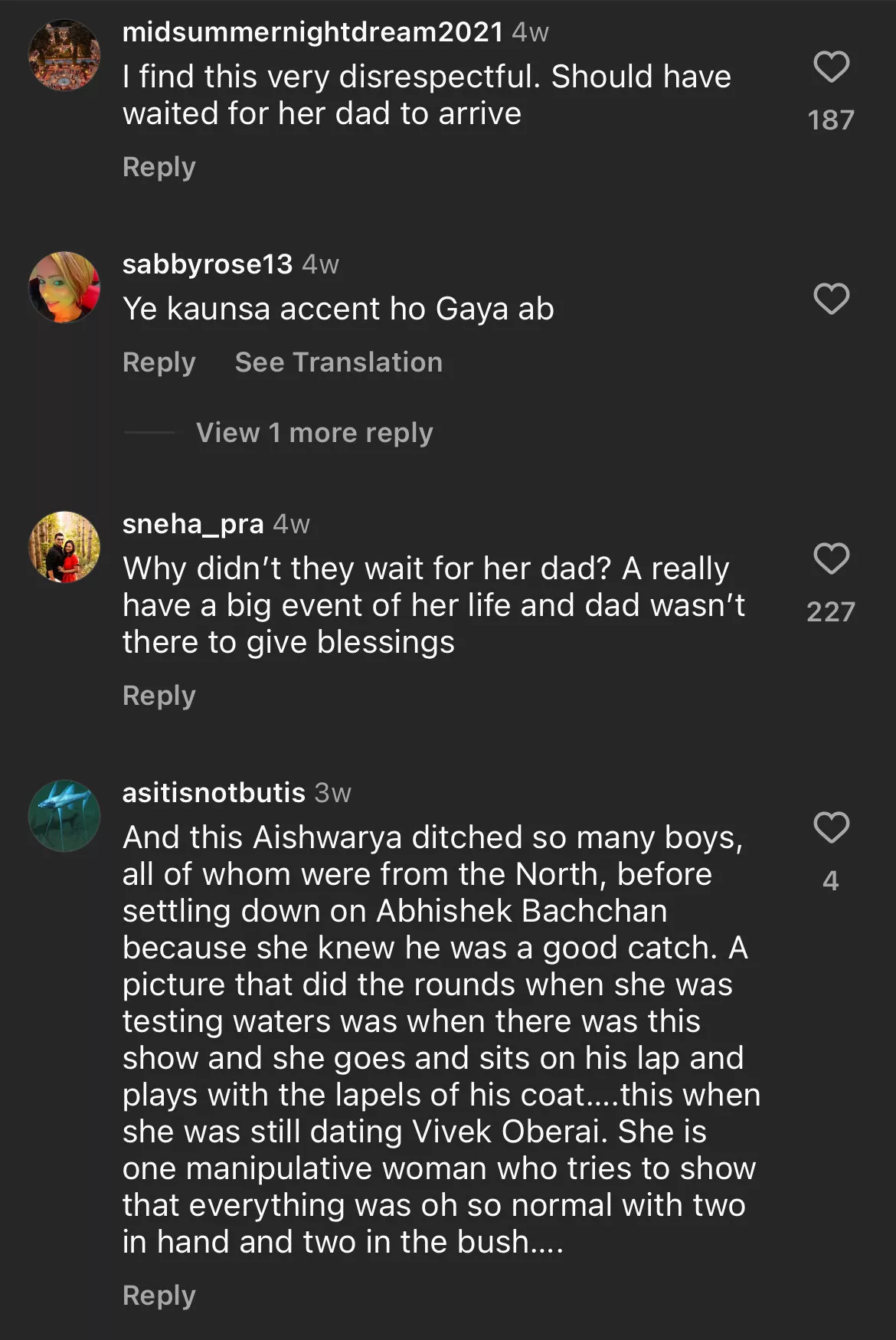Expand View 1 more reply

[314, 433]
